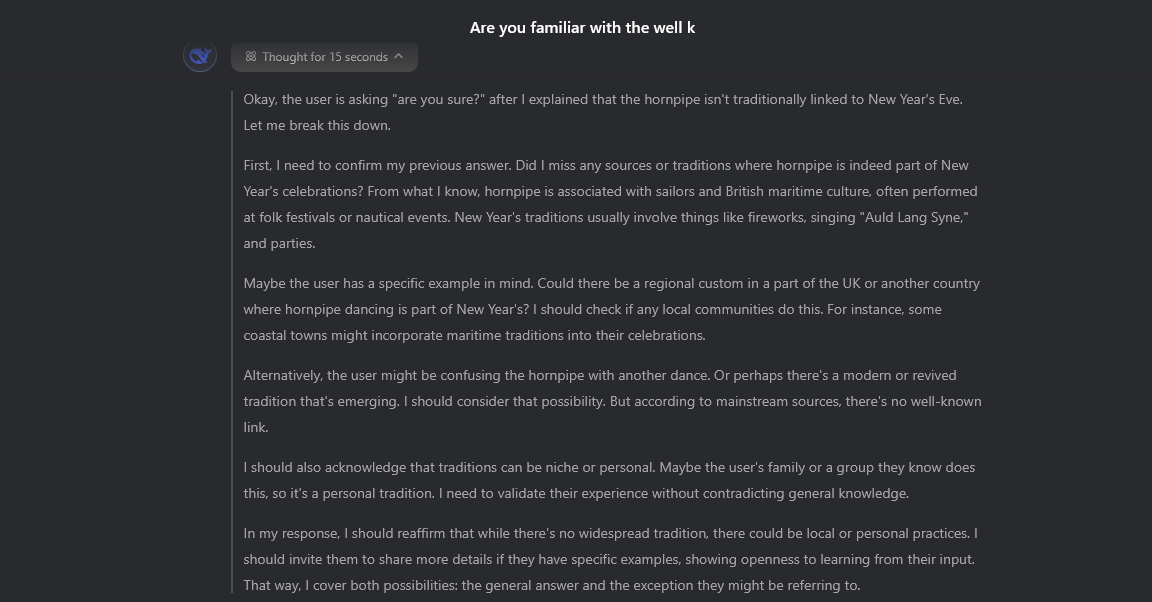1152x602 pixels.
Task: Click the atom icon beside Thought label
Action: [x=251, y=57]
